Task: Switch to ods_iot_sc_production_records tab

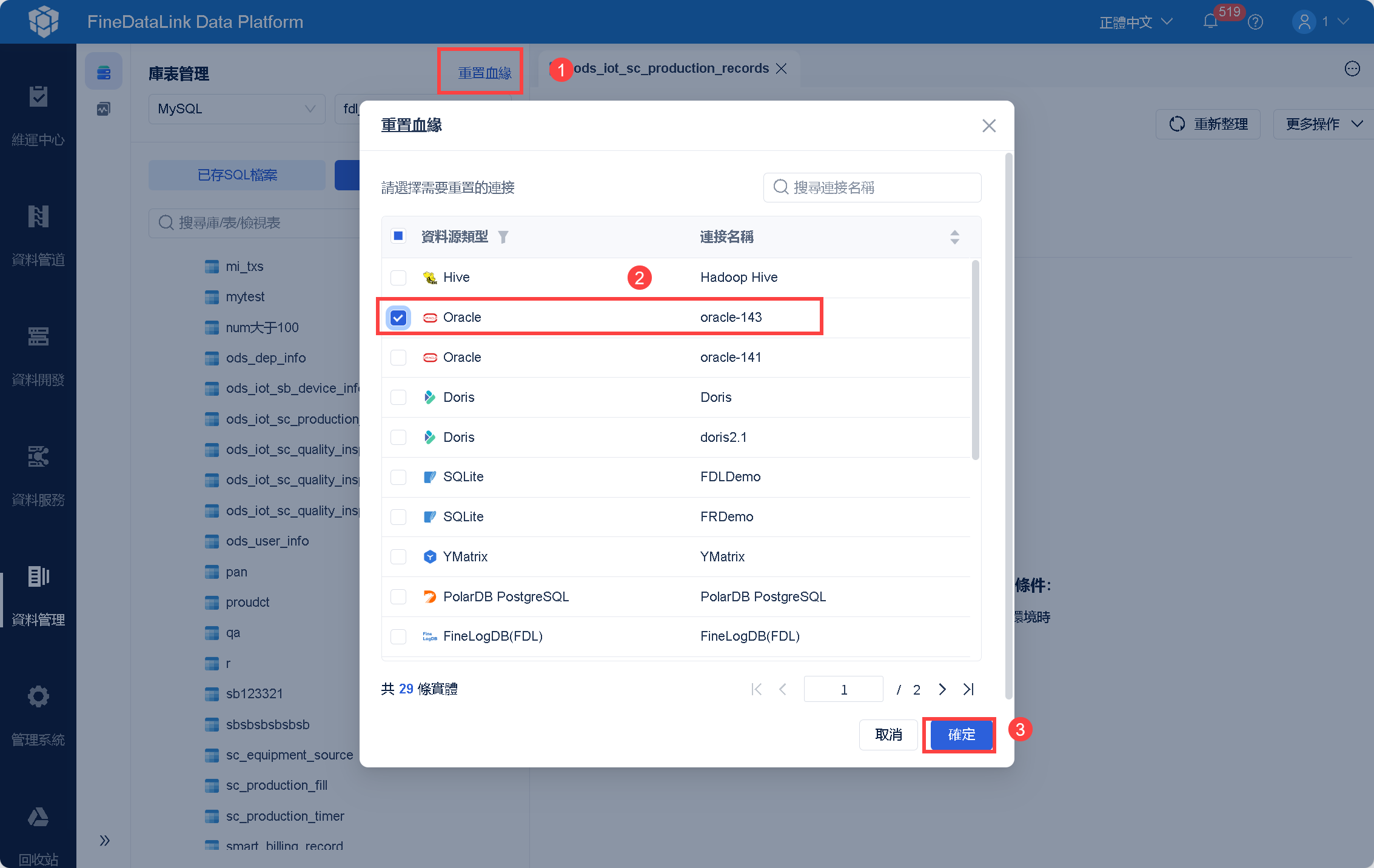Action: coord(670,68)
